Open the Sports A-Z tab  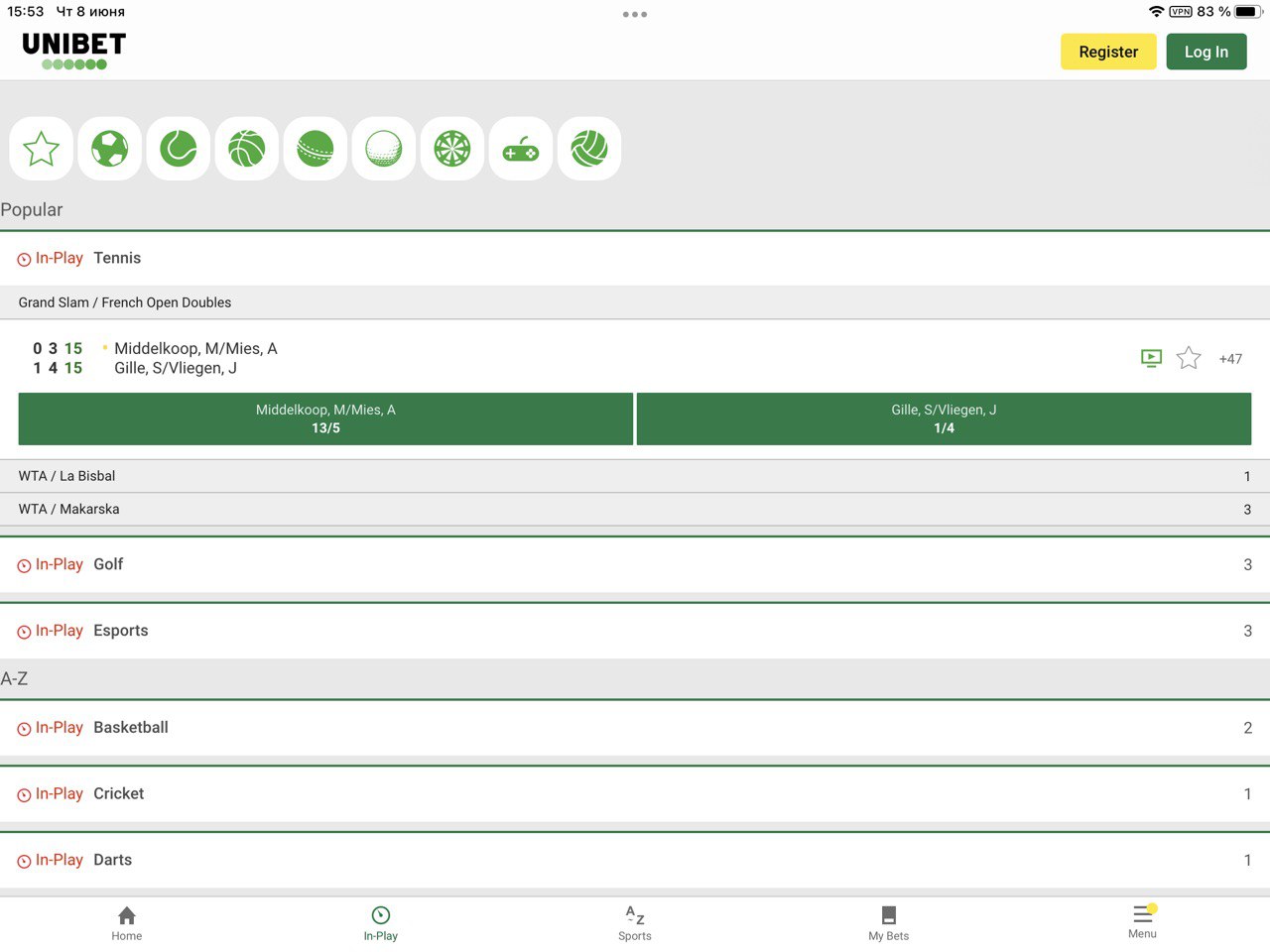(x=635, y=923)
